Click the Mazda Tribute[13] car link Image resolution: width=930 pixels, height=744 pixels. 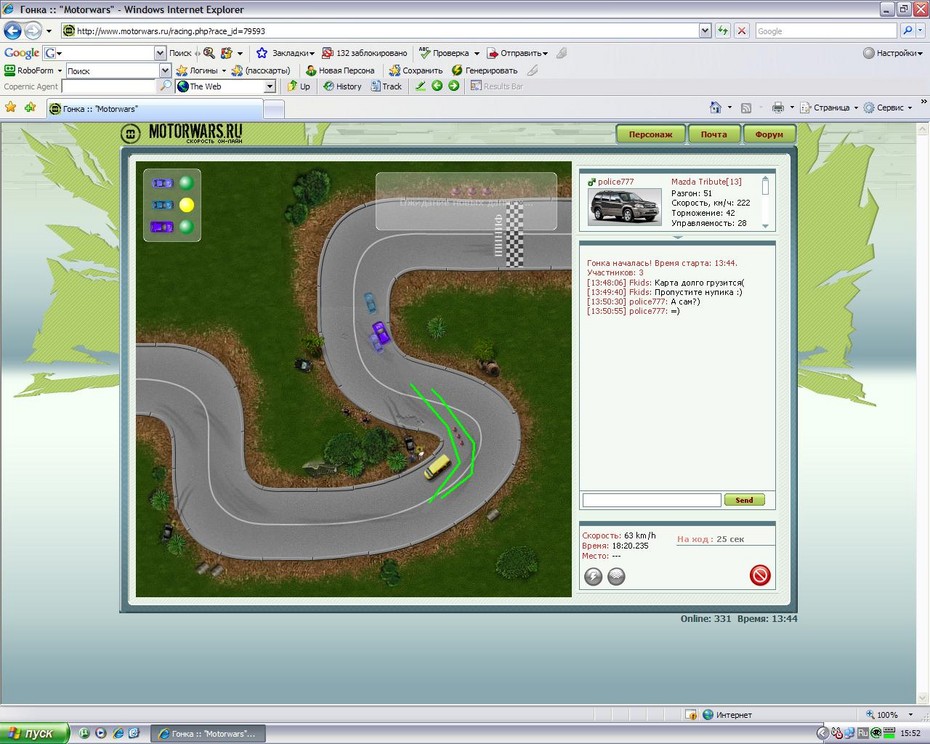pyautogui.click(x=706, y=182)
